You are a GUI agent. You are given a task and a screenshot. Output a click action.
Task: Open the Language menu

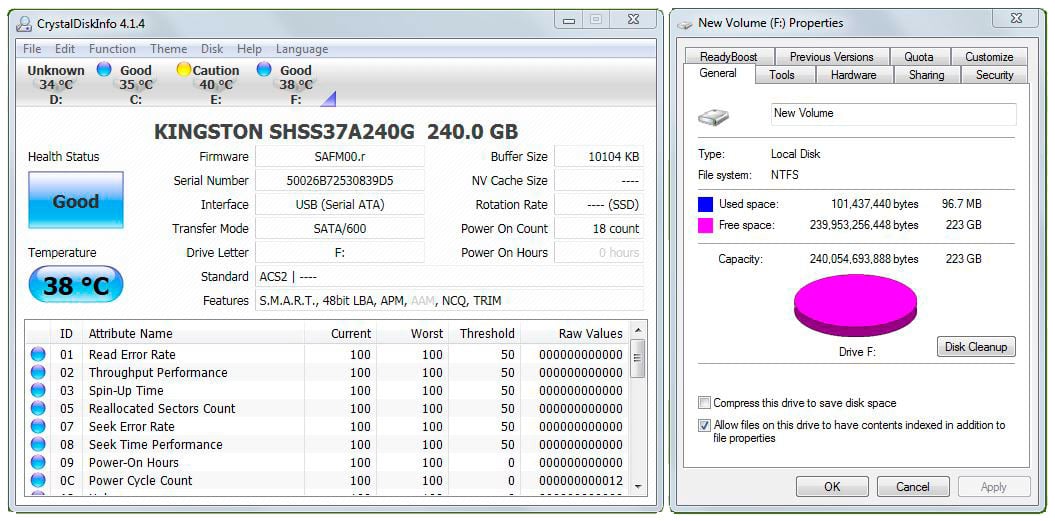[x=302, y=49]
